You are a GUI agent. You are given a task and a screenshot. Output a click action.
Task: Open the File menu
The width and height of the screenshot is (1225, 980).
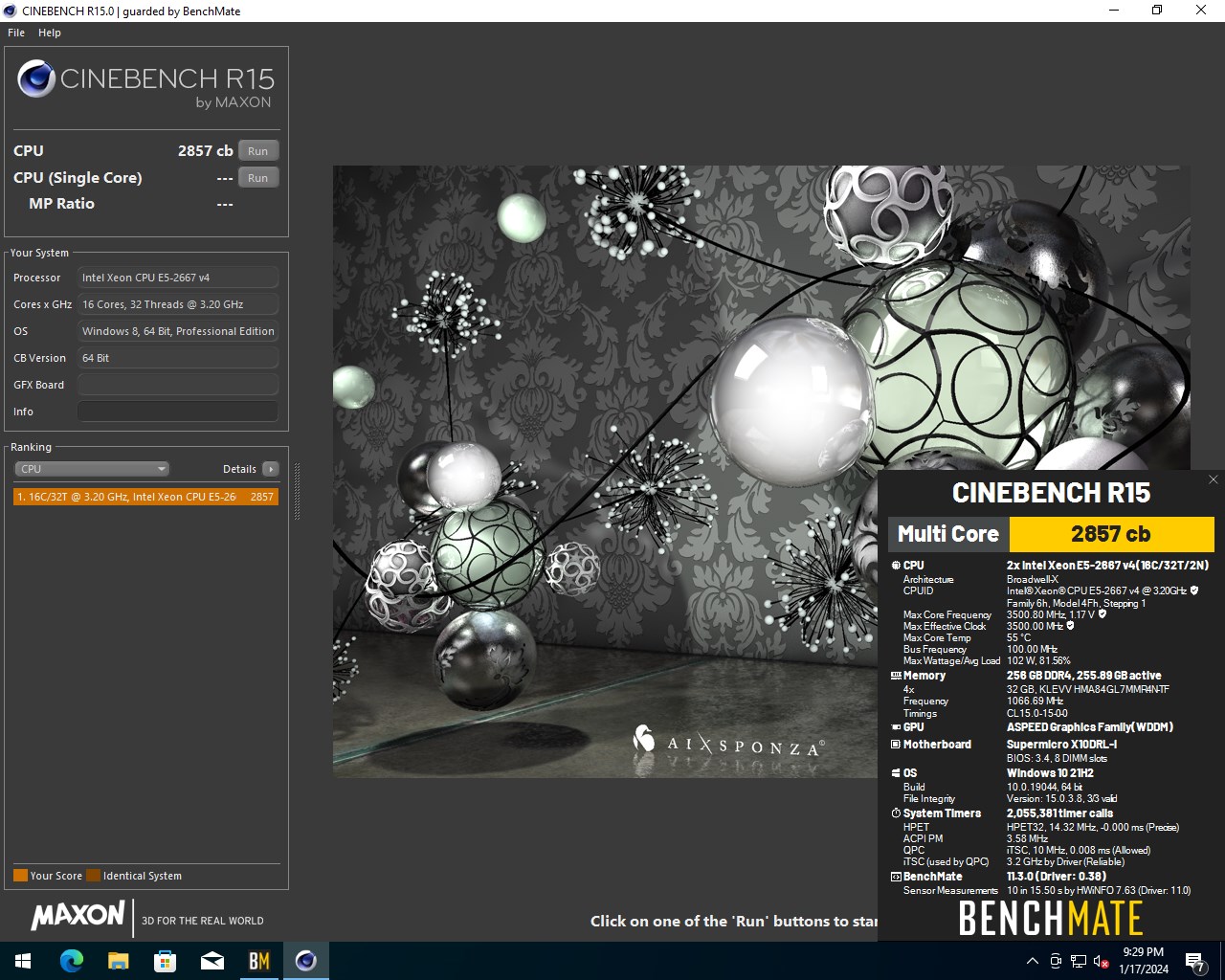point(16,33)
